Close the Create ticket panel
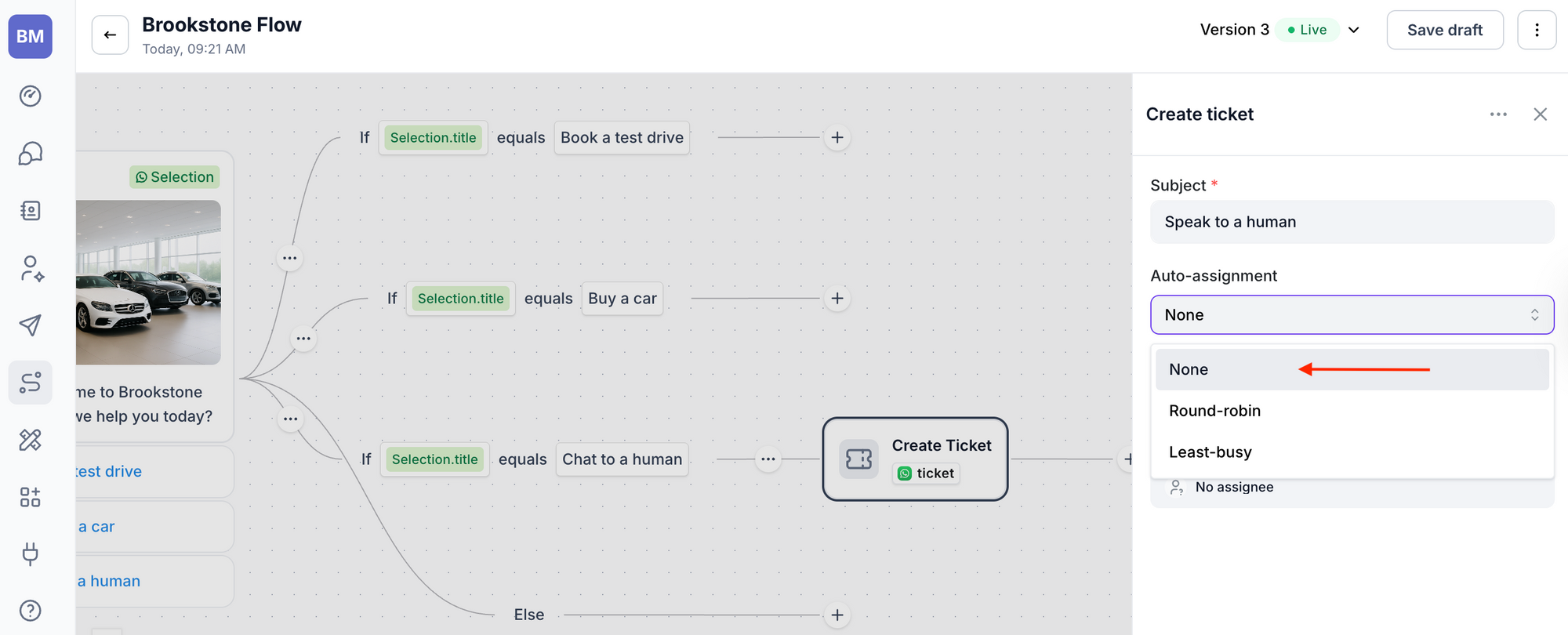This screenshot has width=1568, height=635. [1540, 114]
